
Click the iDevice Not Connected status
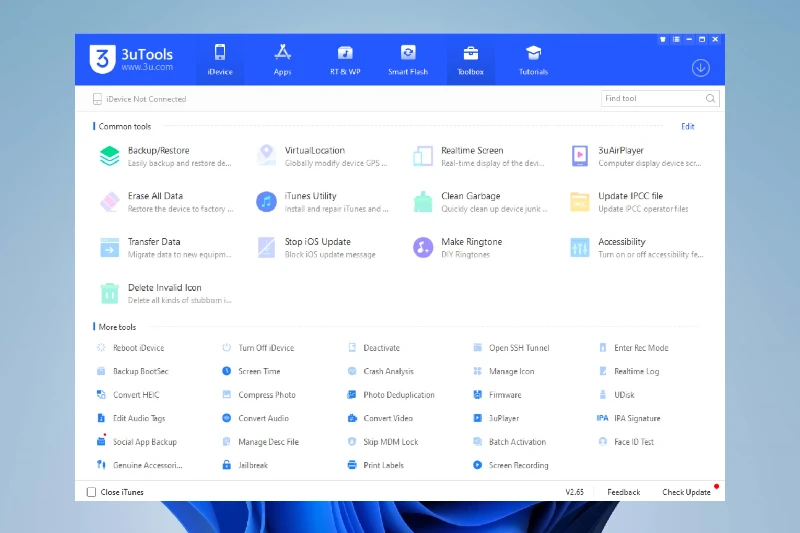(x=139, y=99)
